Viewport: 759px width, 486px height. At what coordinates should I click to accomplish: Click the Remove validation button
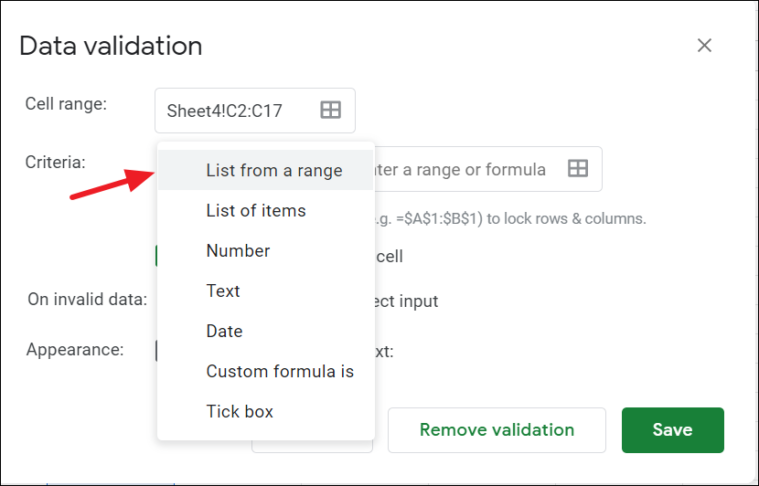[496, 430]
